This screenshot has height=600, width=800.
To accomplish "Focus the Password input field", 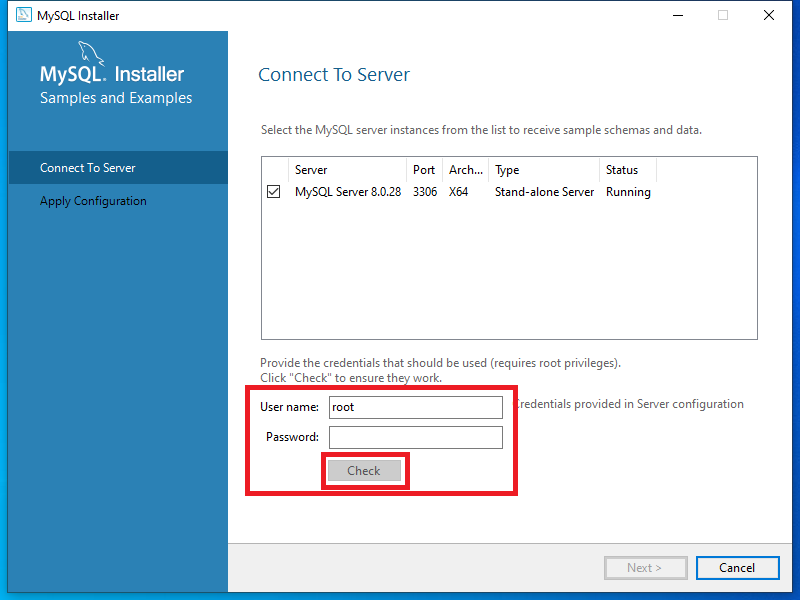I will [x=416, y=437].
